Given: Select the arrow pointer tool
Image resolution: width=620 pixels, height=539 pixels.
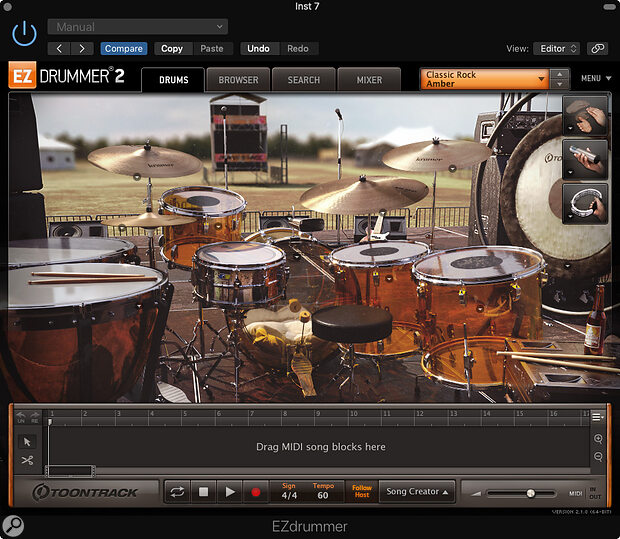Looking at the screenshot, I should [27, 442].
